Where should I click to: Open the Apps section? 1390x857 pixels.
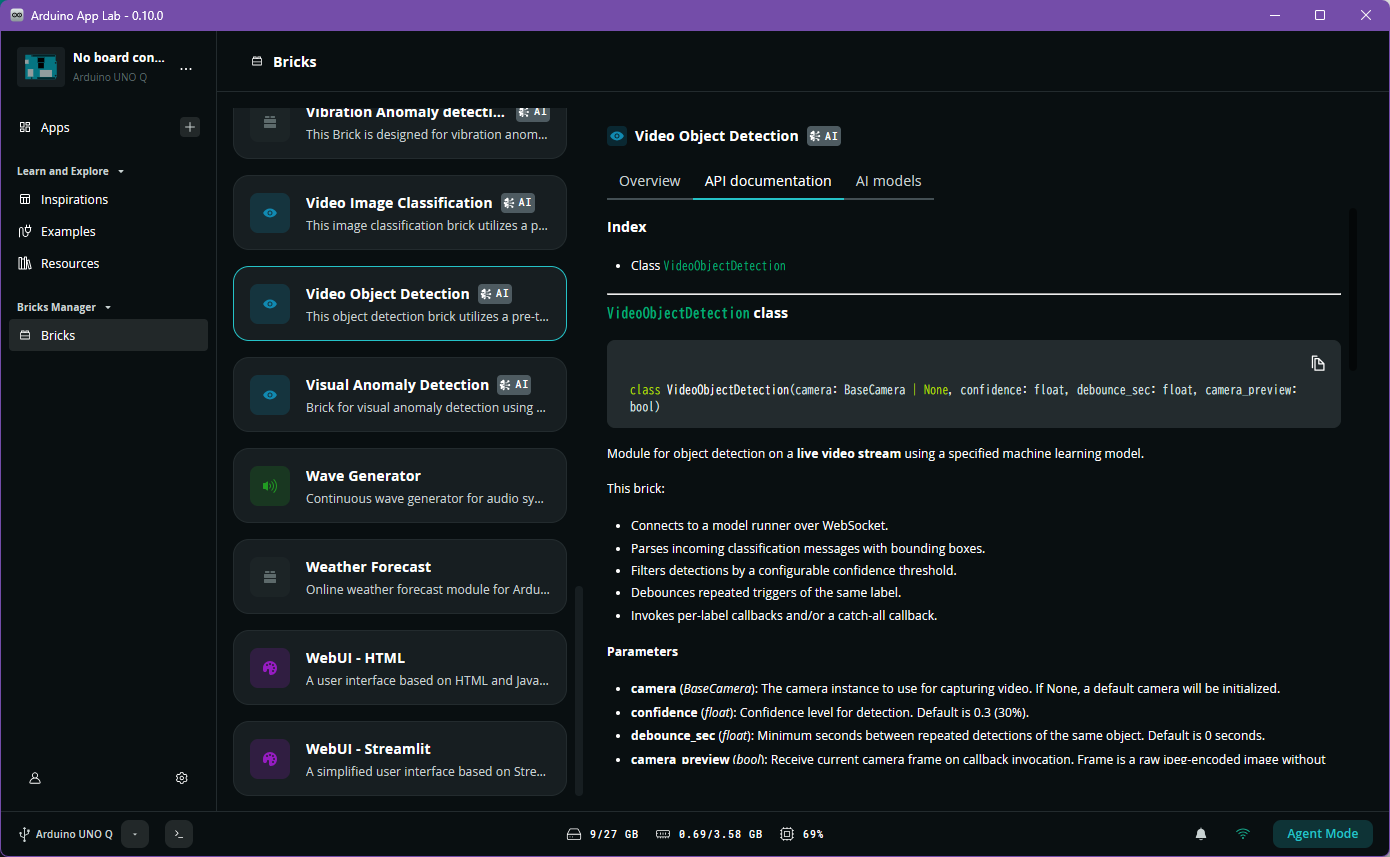[x=55, y=127]
